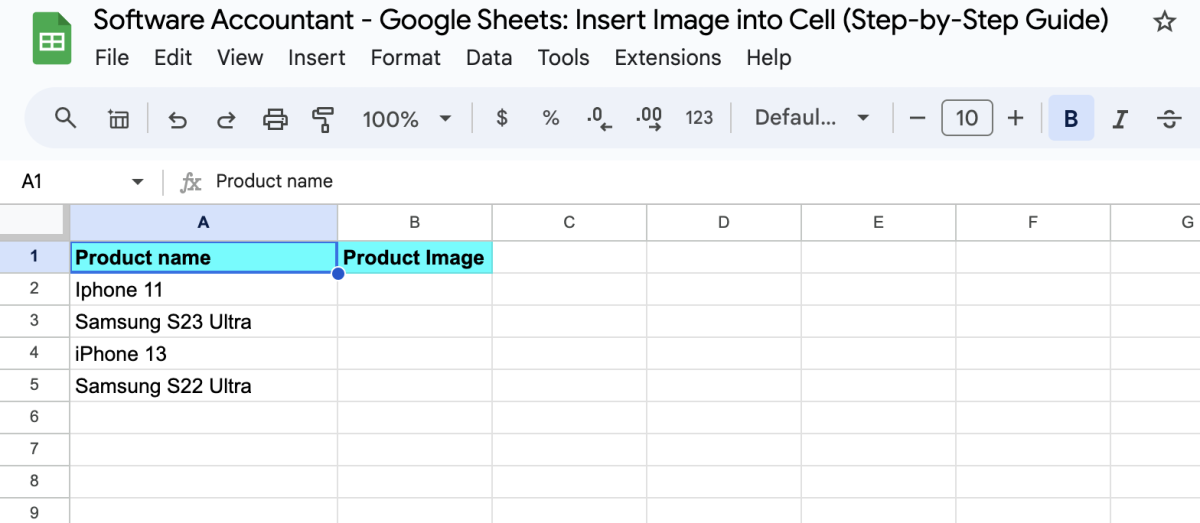Select row 5 header
This screenshot has height=523, width=1200.
click(35, 385)
